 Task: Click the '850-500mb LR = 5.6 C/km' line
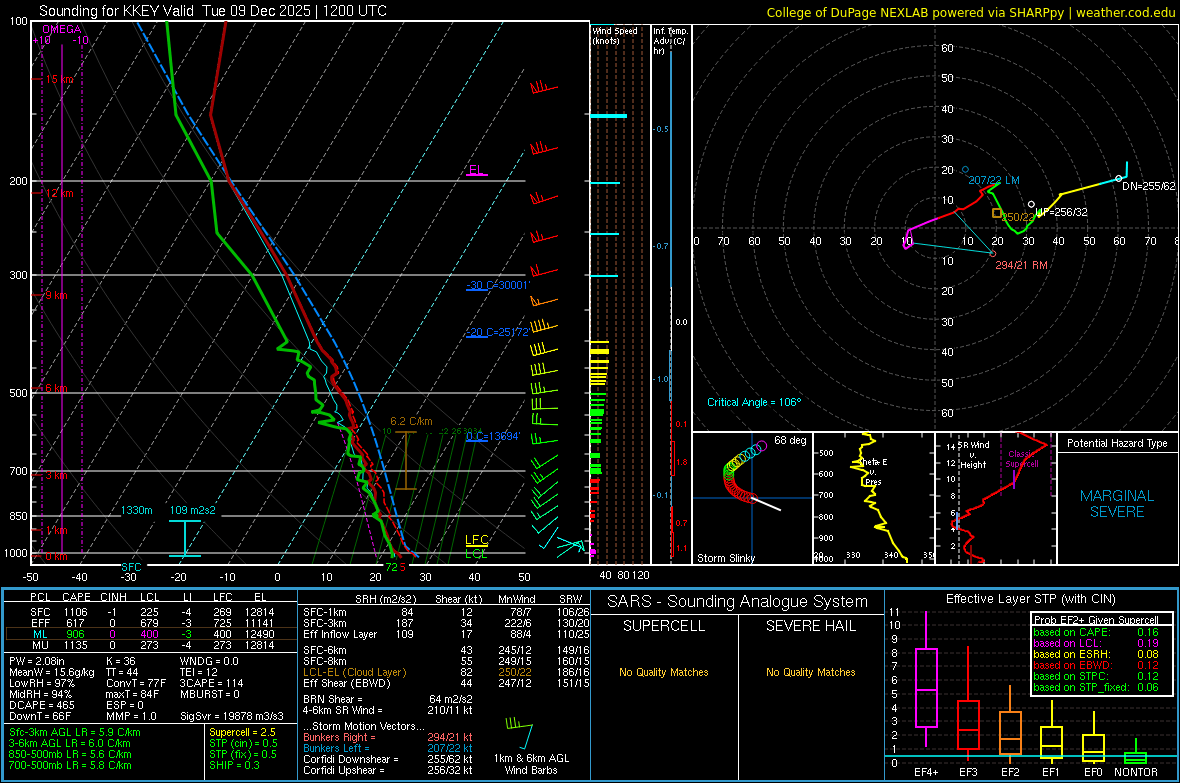(70, 754)
